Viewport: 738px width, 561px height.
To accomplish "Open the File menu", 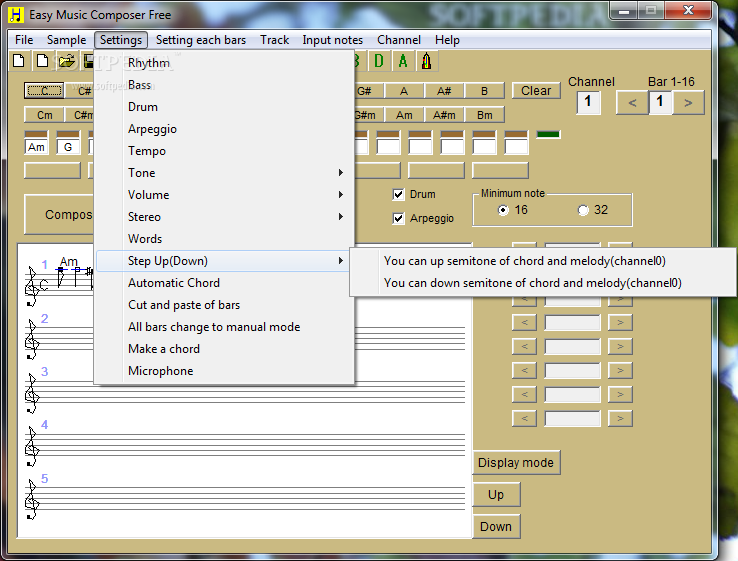I will click(24, 40).
